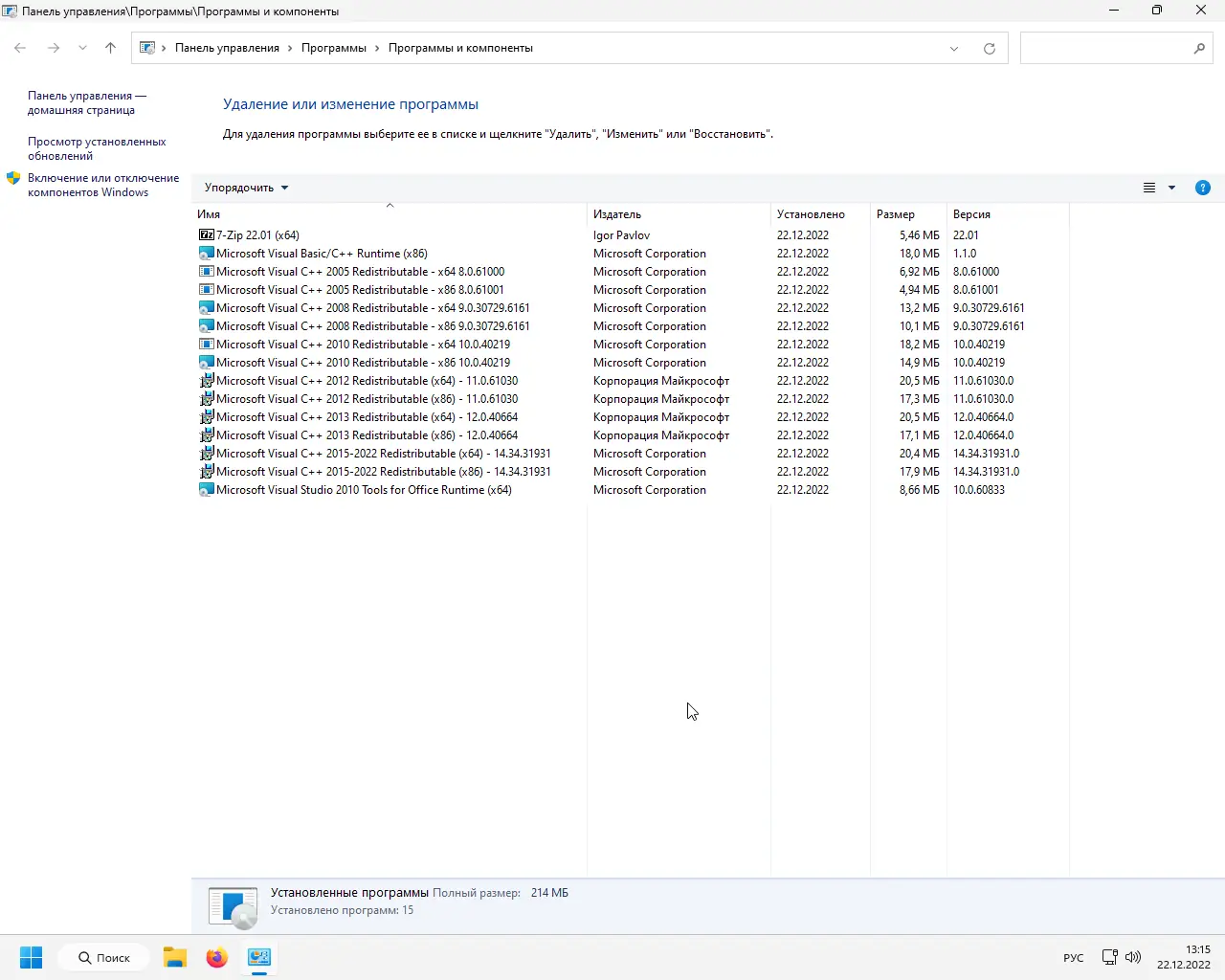Image resolution: width=1225 pixels, height=980 pixels.
Task: Open the Windows Start menu
Action: coord(31,957)
